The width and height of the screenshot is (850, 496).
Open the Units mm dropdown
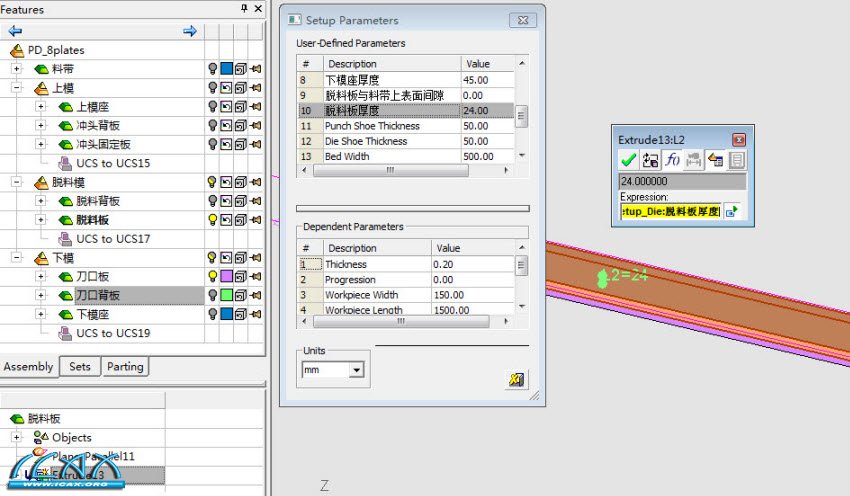point(356,370)
